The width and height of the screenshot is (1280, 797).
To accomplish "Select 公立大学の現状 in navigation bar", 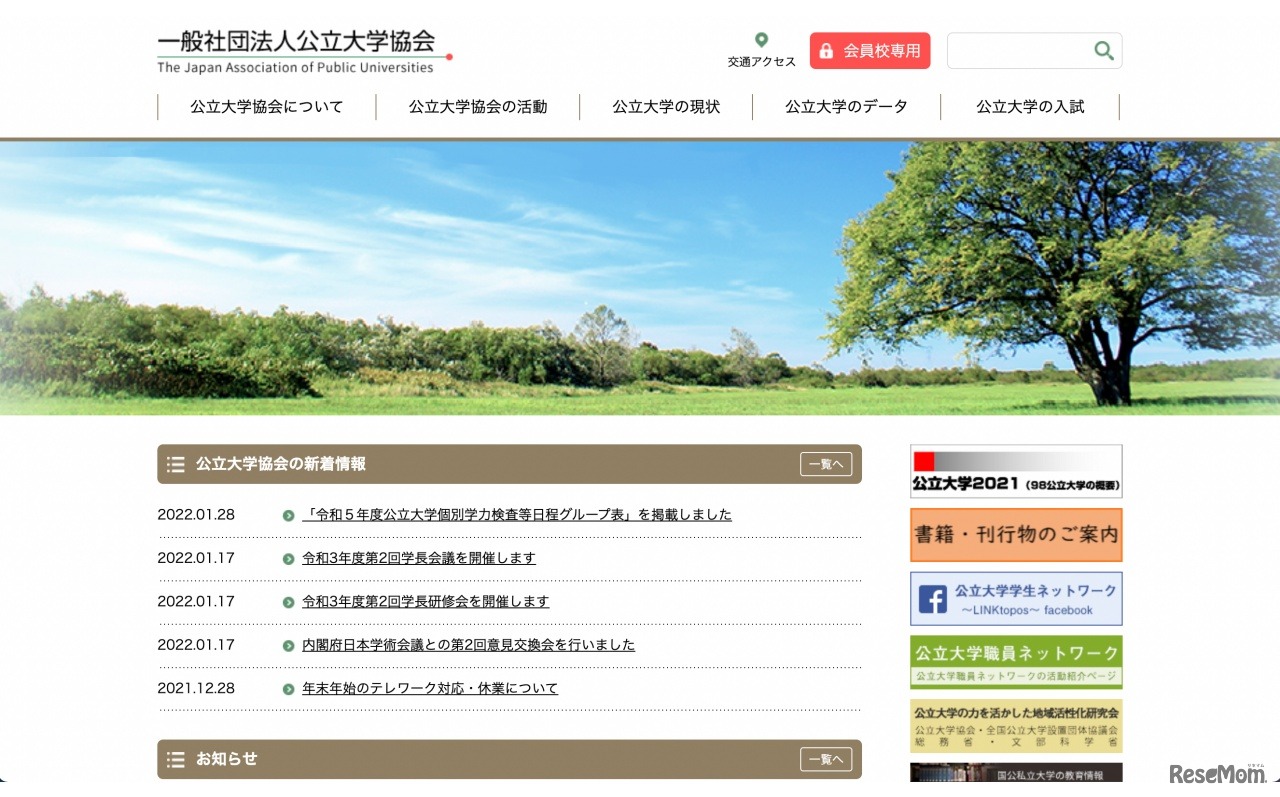I will [x=666, y=107].
